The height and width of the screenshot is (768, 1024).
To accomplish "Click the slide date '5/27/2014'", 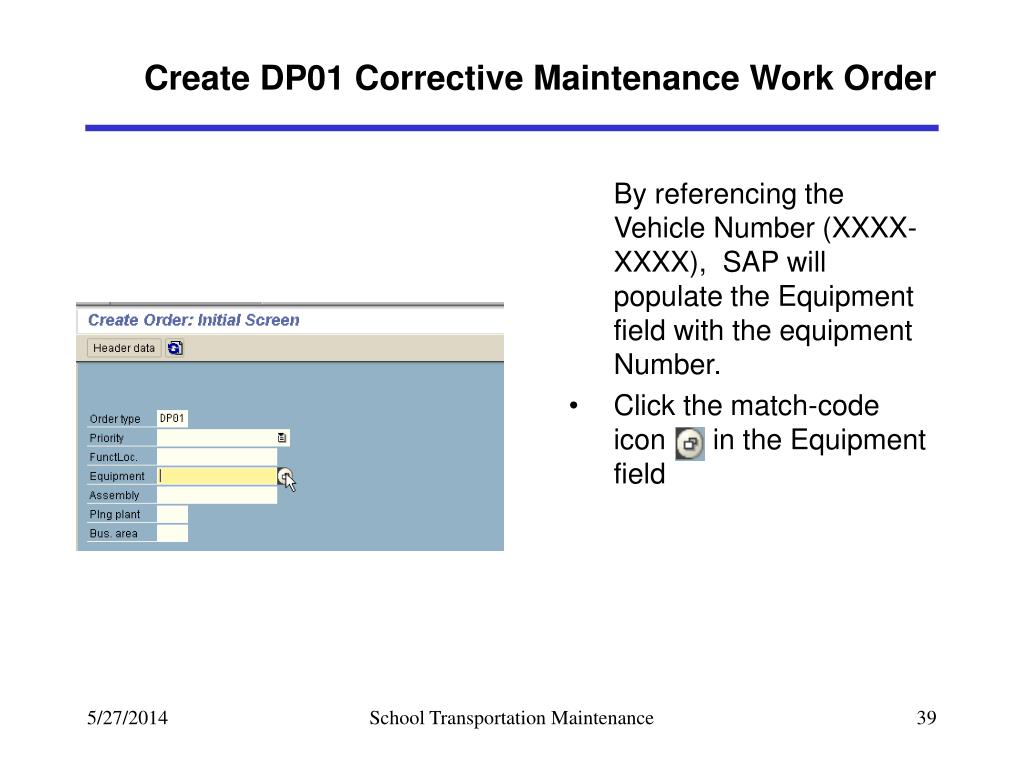I will coord(127,718).
